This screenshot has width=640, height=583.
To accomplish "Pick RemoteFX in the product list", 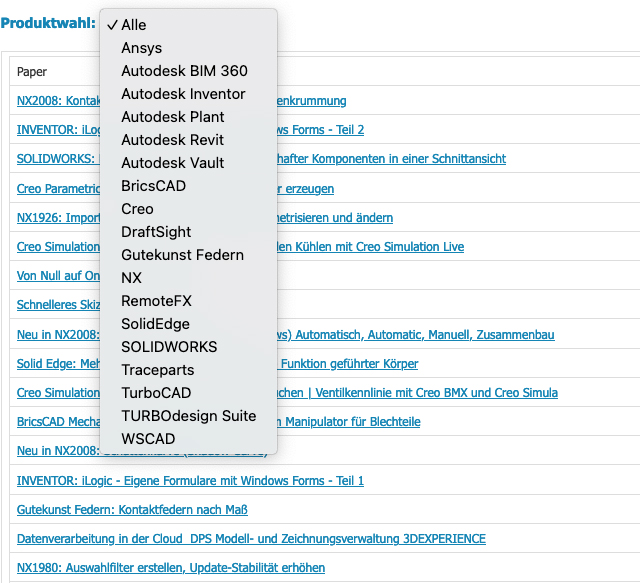I will 188,301.
